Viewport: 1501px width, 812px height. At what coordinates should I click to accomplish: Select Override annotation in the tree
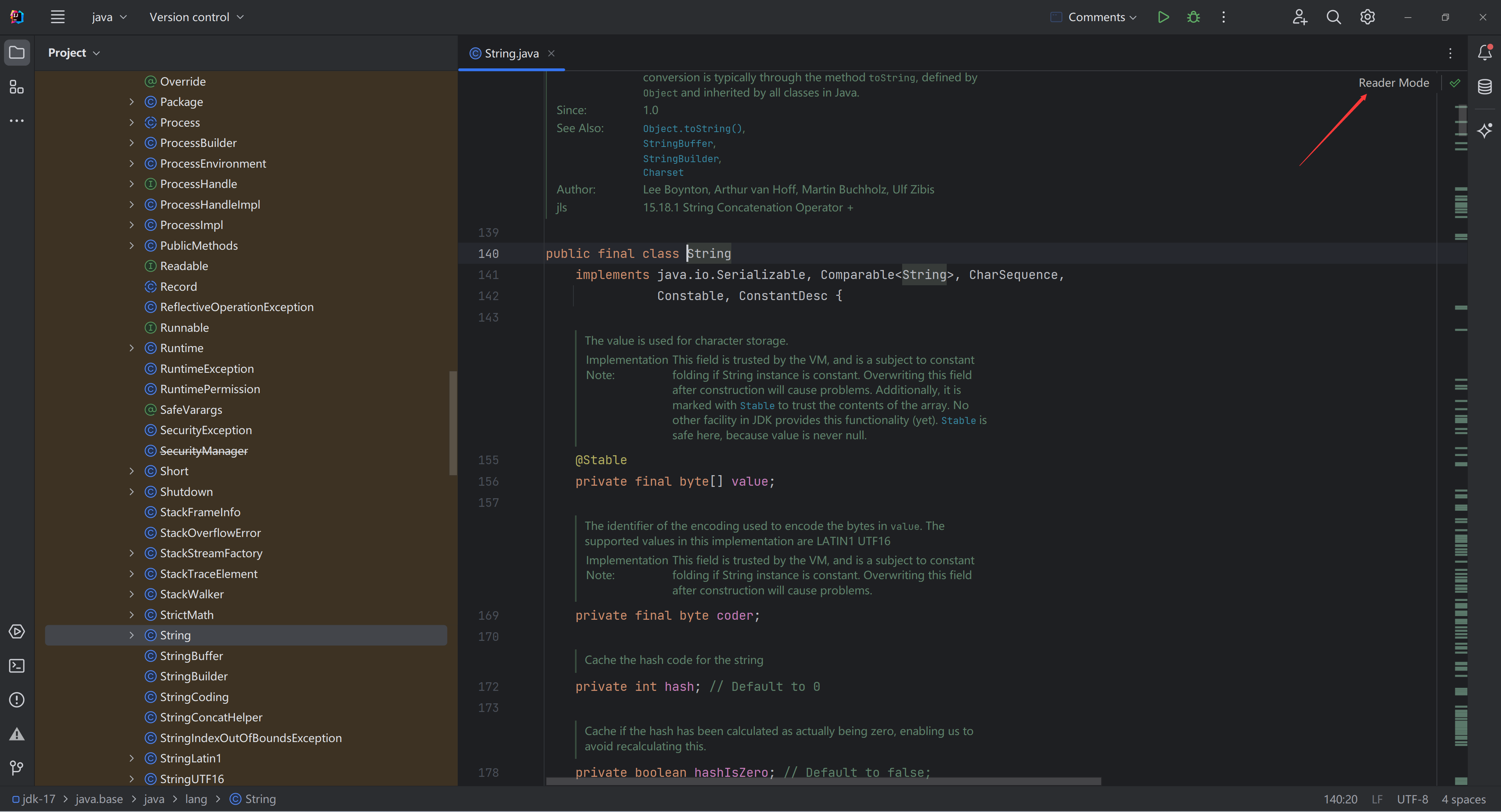point(183,82)
